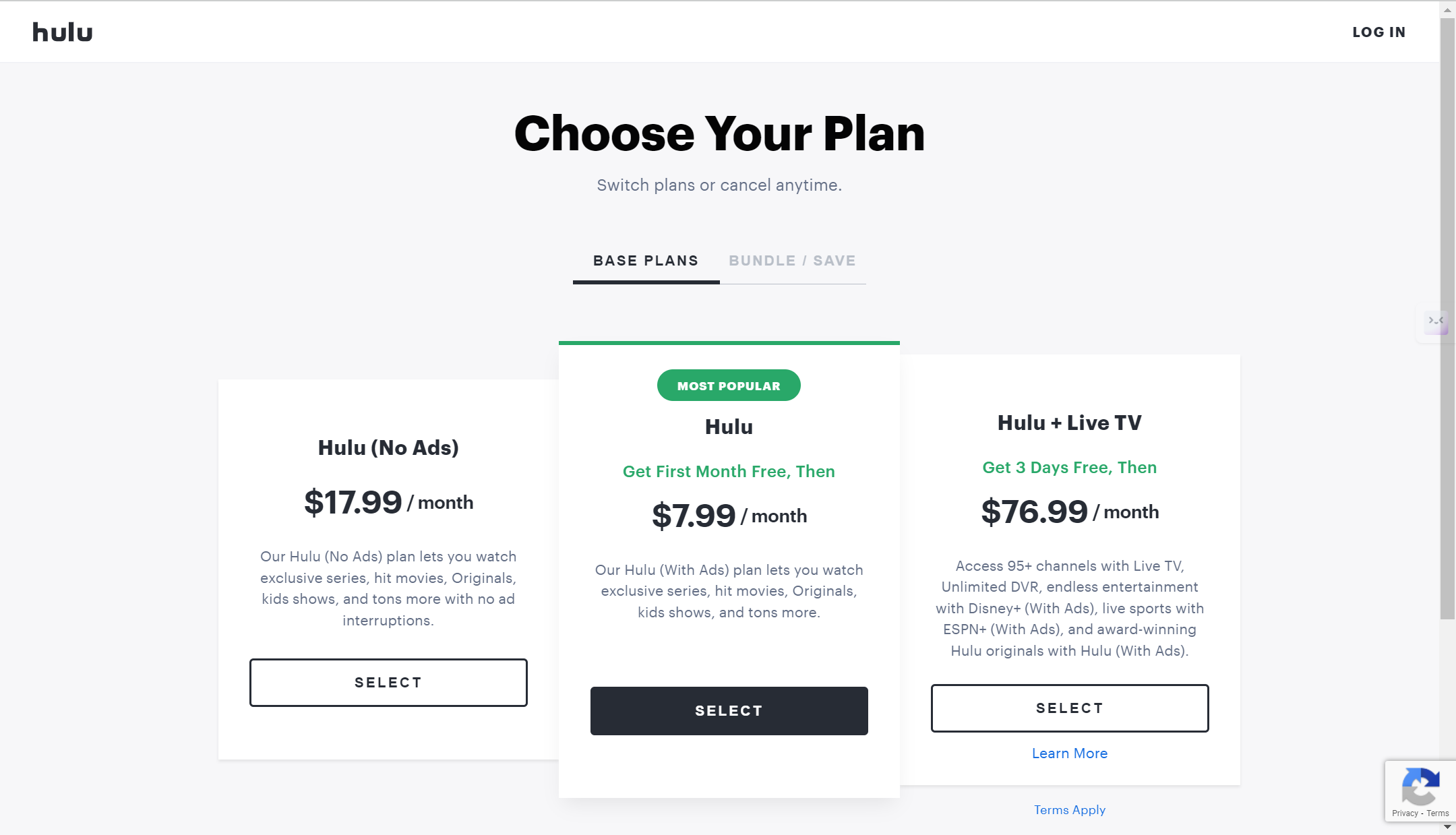Open the Terms Apply link
Viewport: 1456px width, 835px height.
point(1069,810)
